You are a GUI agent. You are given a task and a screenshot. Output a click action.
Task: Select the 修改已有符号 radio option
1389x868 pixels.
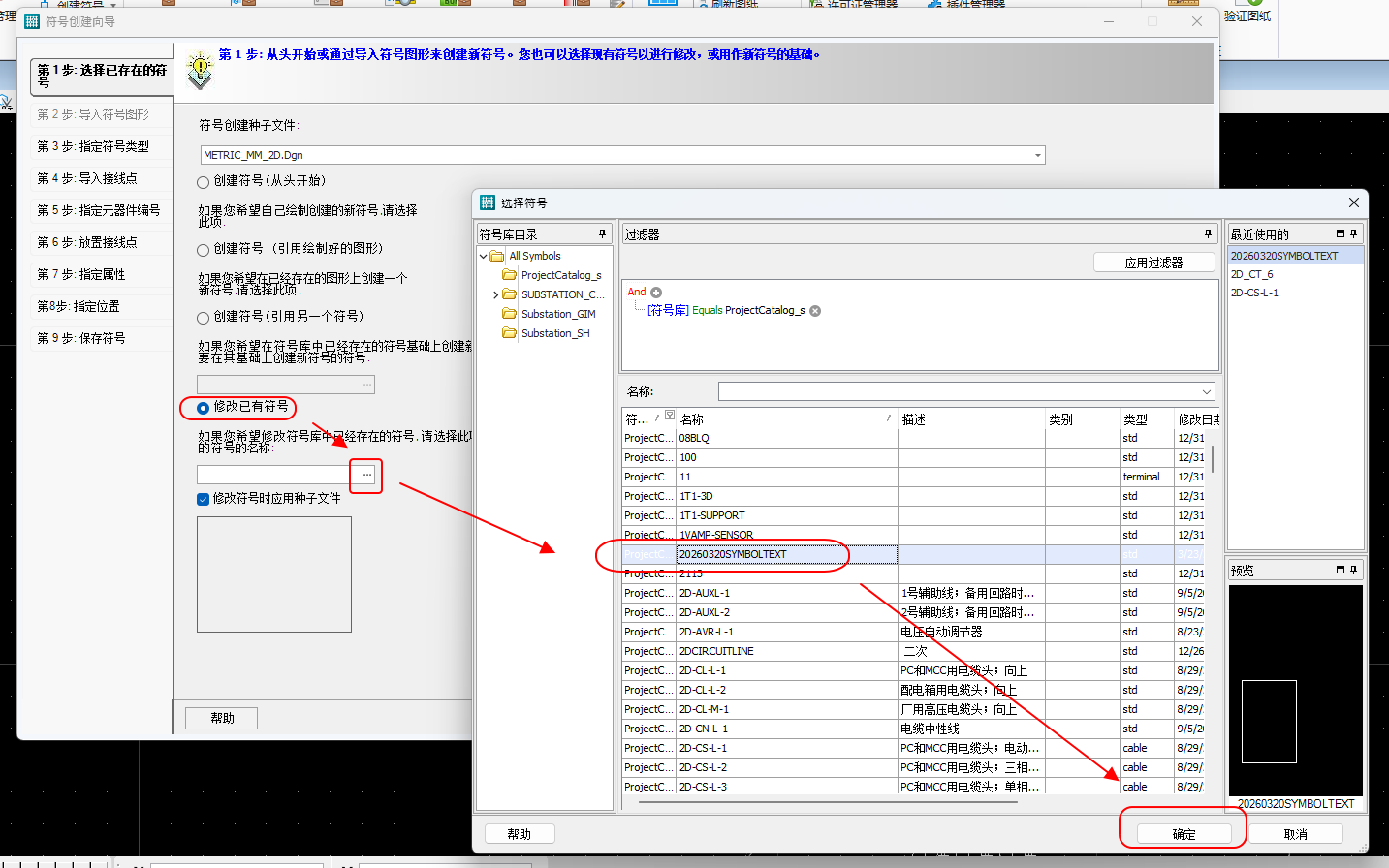204,408
